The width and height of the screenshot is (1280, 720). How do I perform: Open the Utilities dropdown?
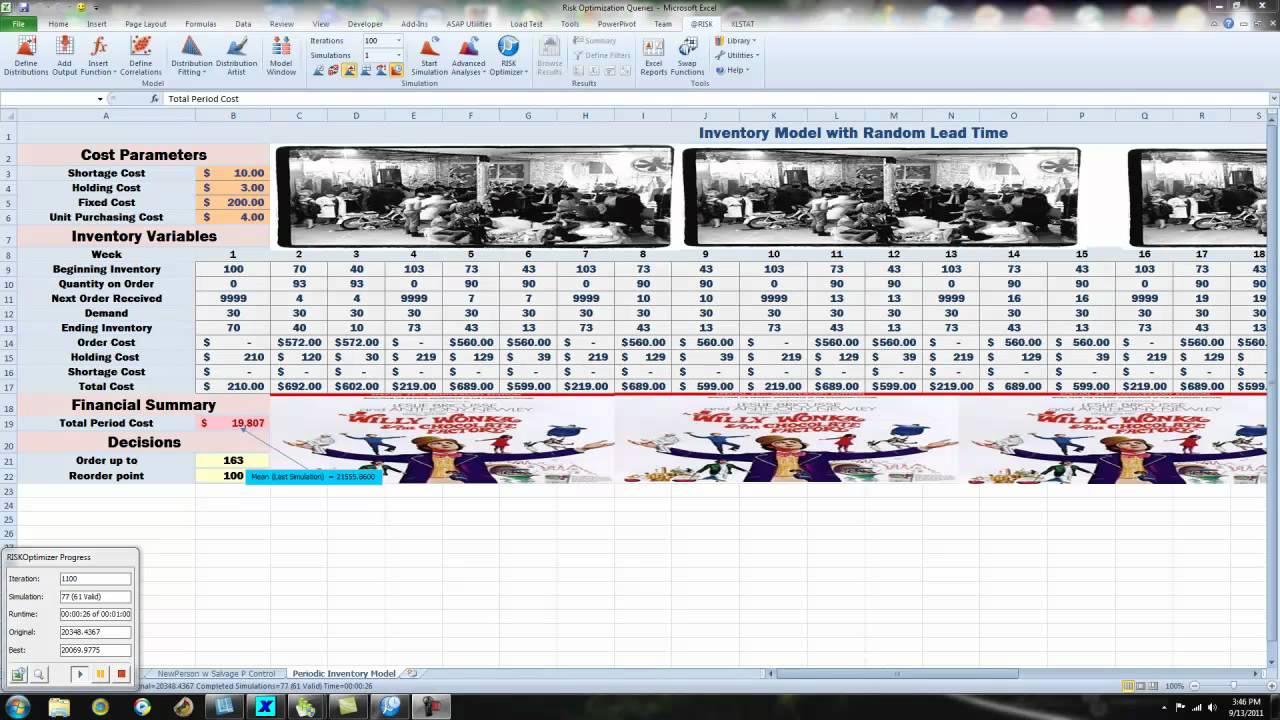tap(736, 56)
